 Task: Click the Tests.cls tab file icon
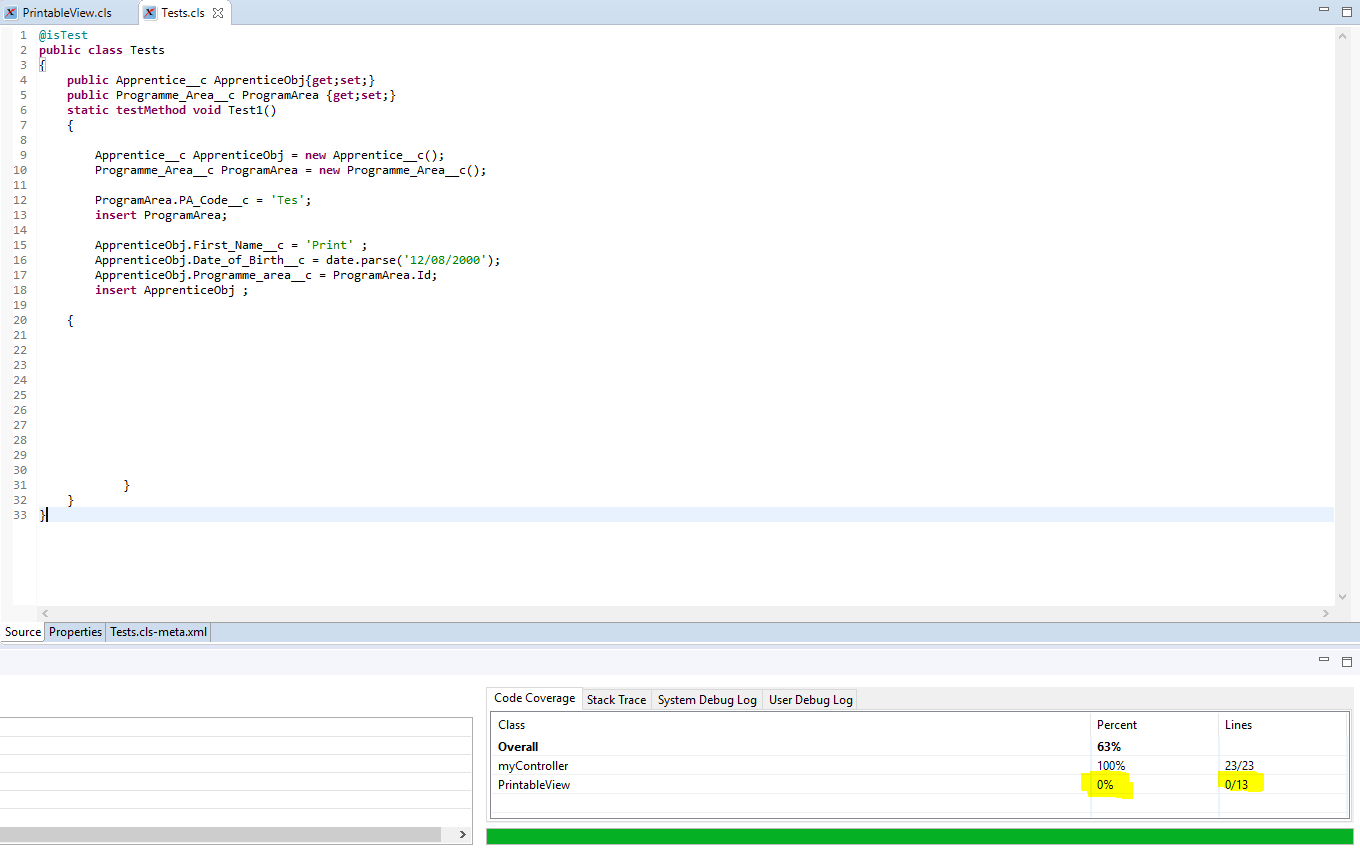pos(149,13)
